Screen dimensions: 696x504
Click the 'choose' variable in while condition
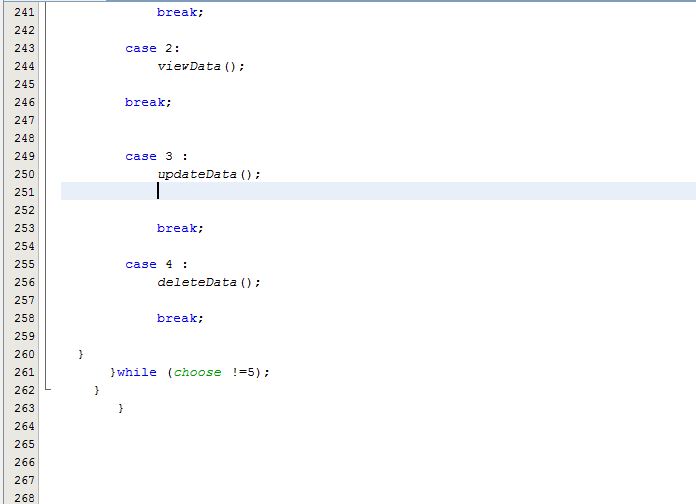tap(197, 372)
